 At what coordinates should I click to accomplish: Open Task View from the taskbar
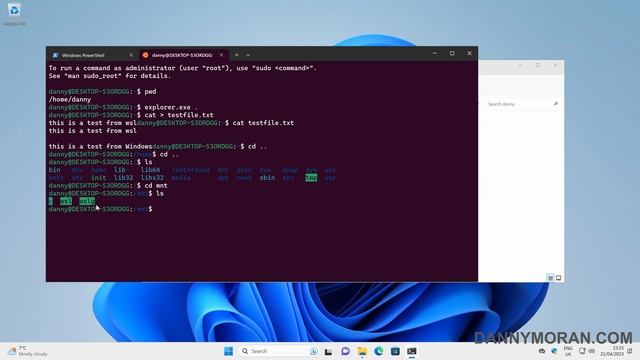coord(328,351)
